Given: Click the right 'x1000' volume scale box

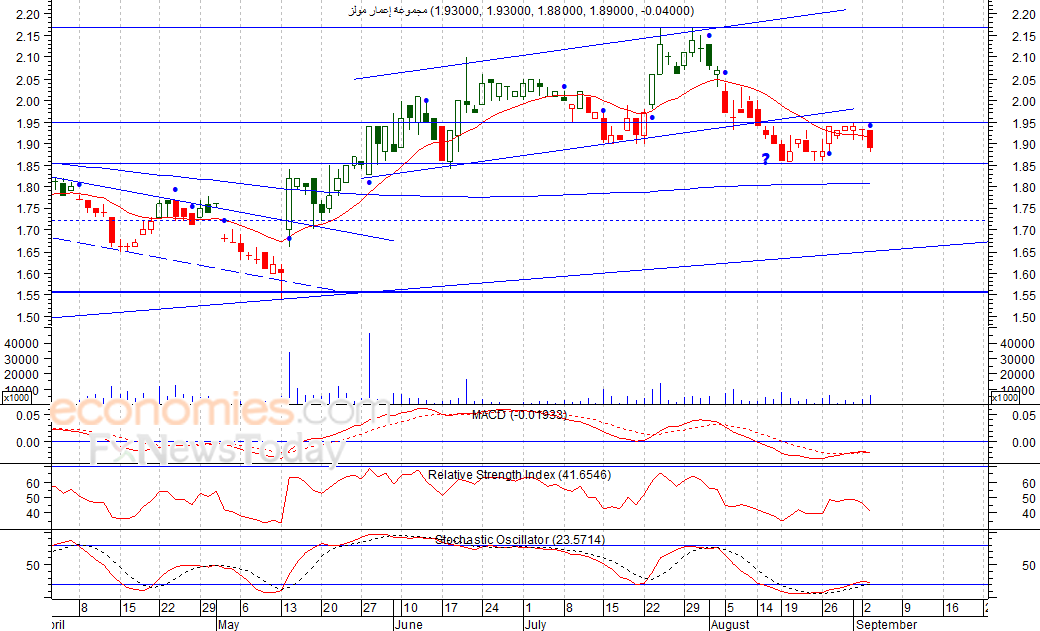Looking at the screenshot, I should click(x=1004, y=397).
